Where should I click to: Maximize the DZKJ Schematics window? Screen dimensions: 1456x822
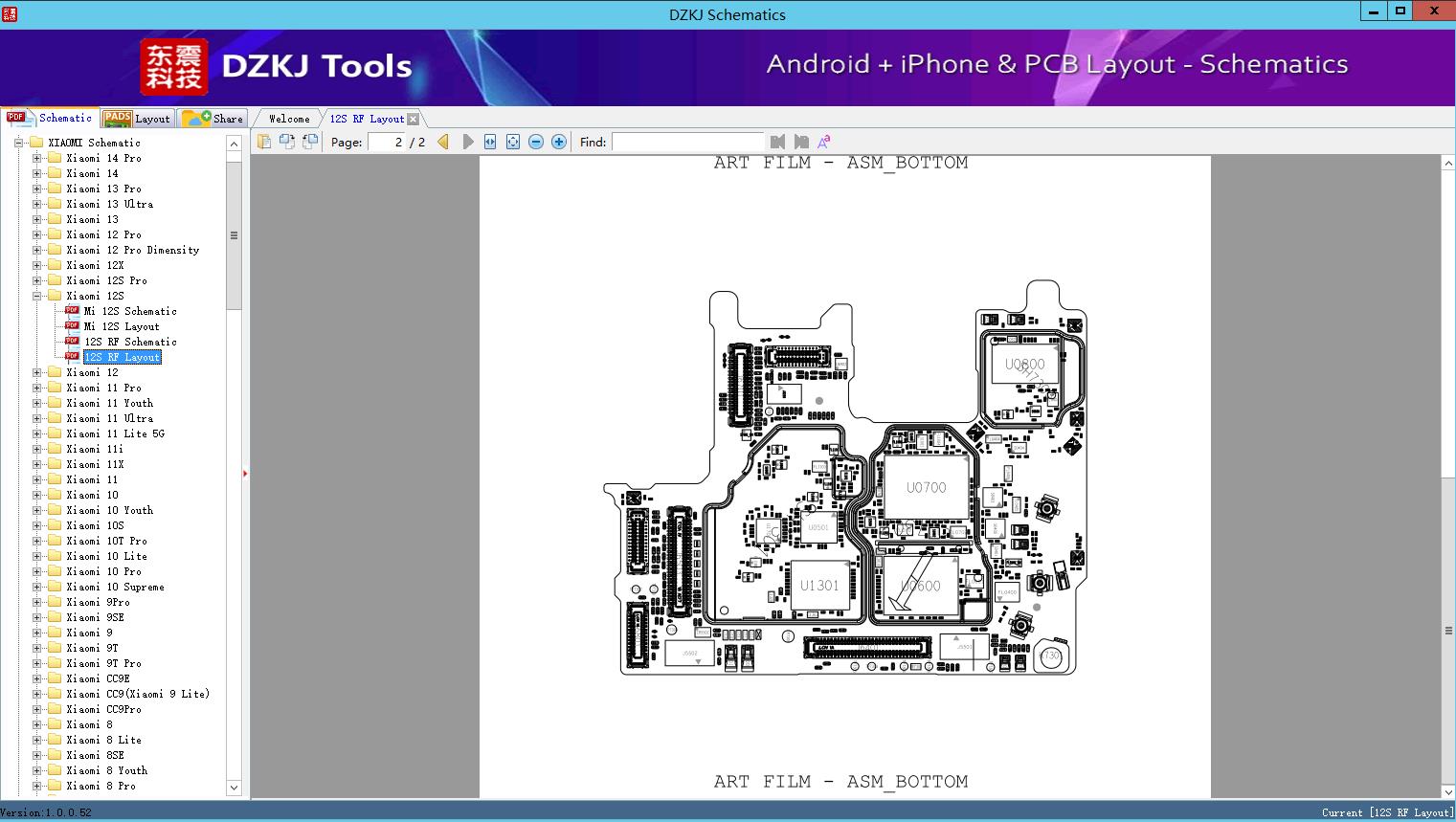(x=1400, y=11)
